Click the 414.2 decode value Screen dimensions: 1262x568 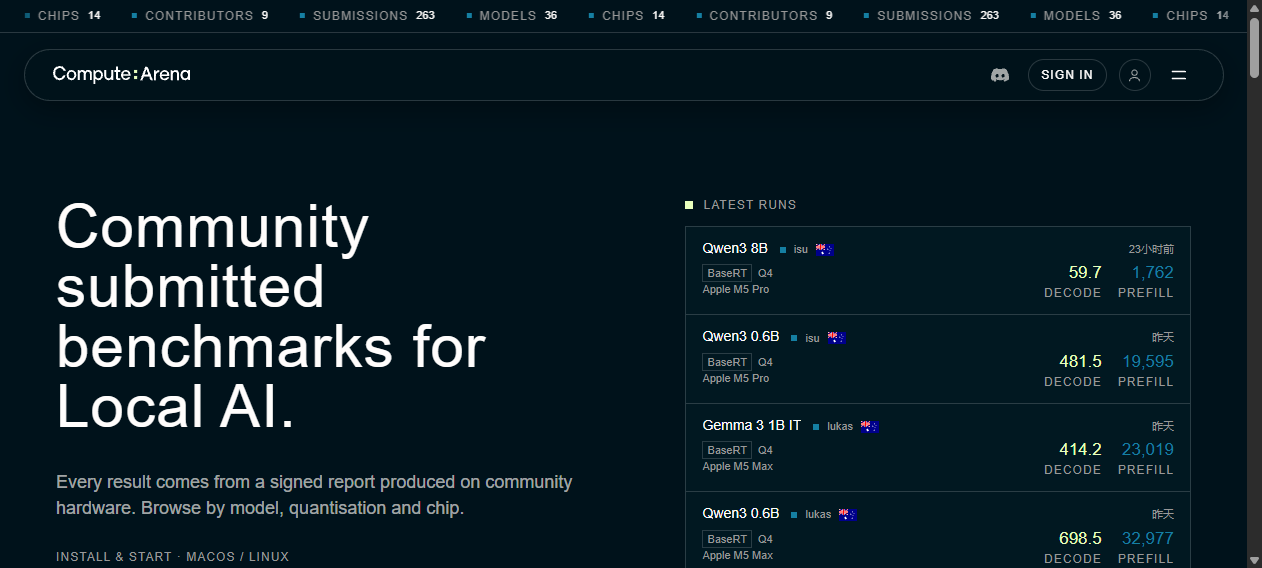coord(1080,449)
